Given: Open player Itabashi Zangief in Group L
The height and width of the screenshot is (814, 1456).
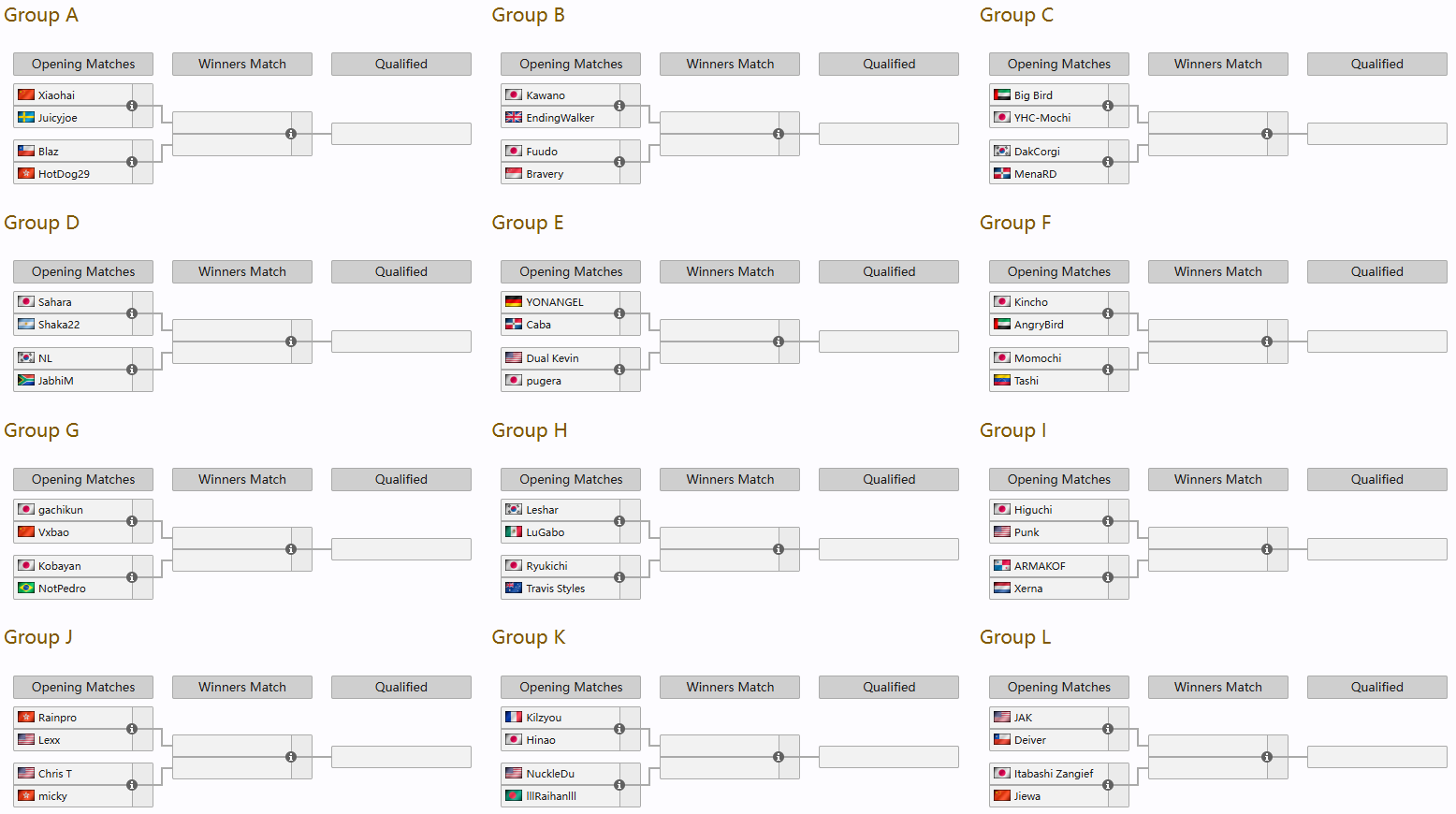Looking at the screenshot, I should [1053, 774].
